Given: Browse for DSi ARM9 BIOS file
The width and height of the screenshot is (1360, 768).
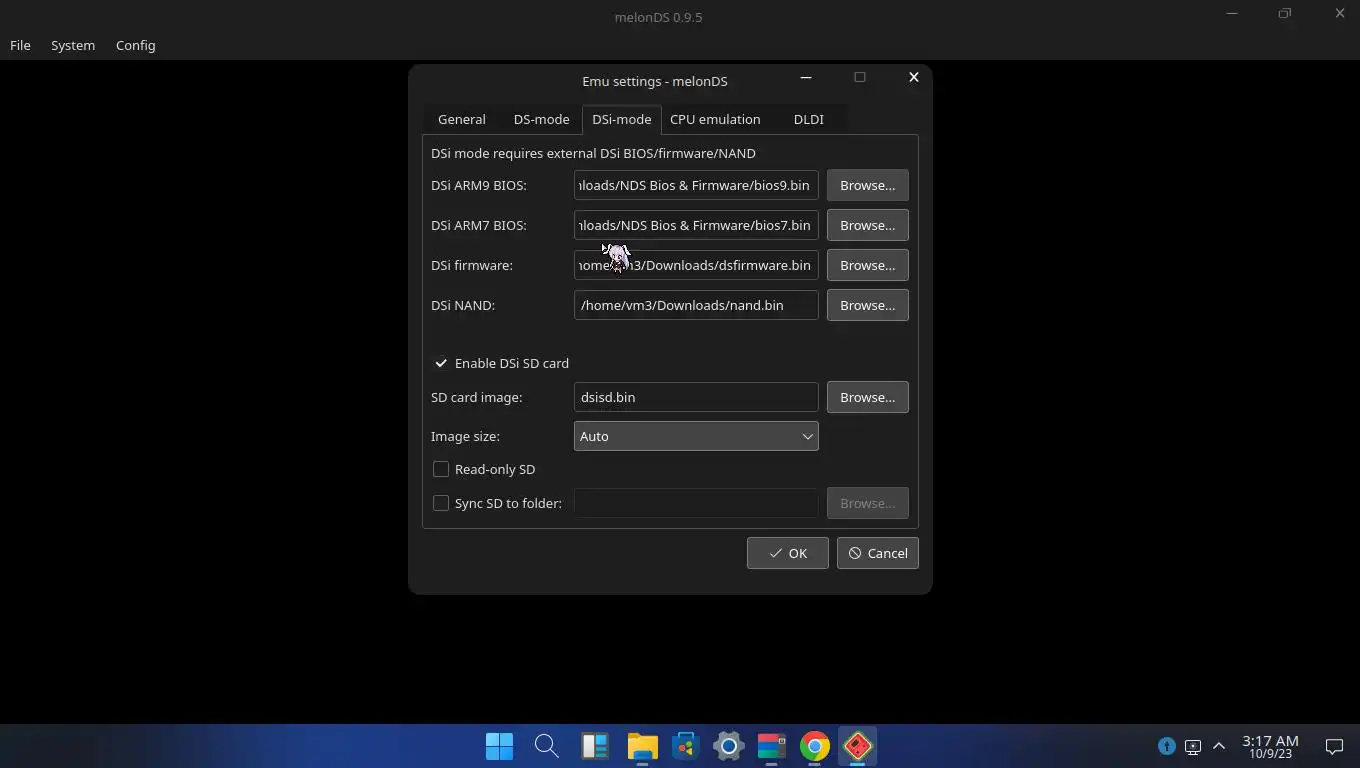Looking at the screenshot, I should [867, 185].
